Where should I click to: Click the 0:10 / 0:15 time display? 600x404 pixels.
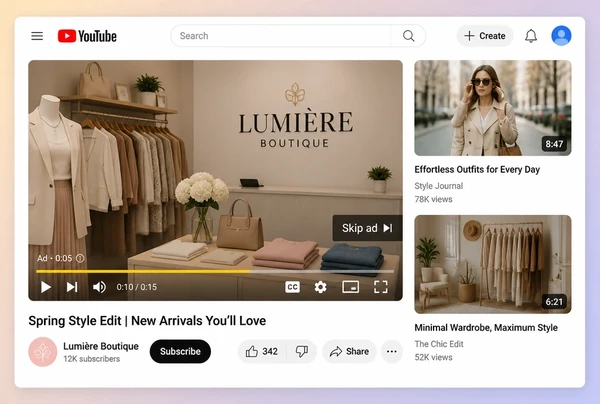pyautogui.click(x=137, y=287)
